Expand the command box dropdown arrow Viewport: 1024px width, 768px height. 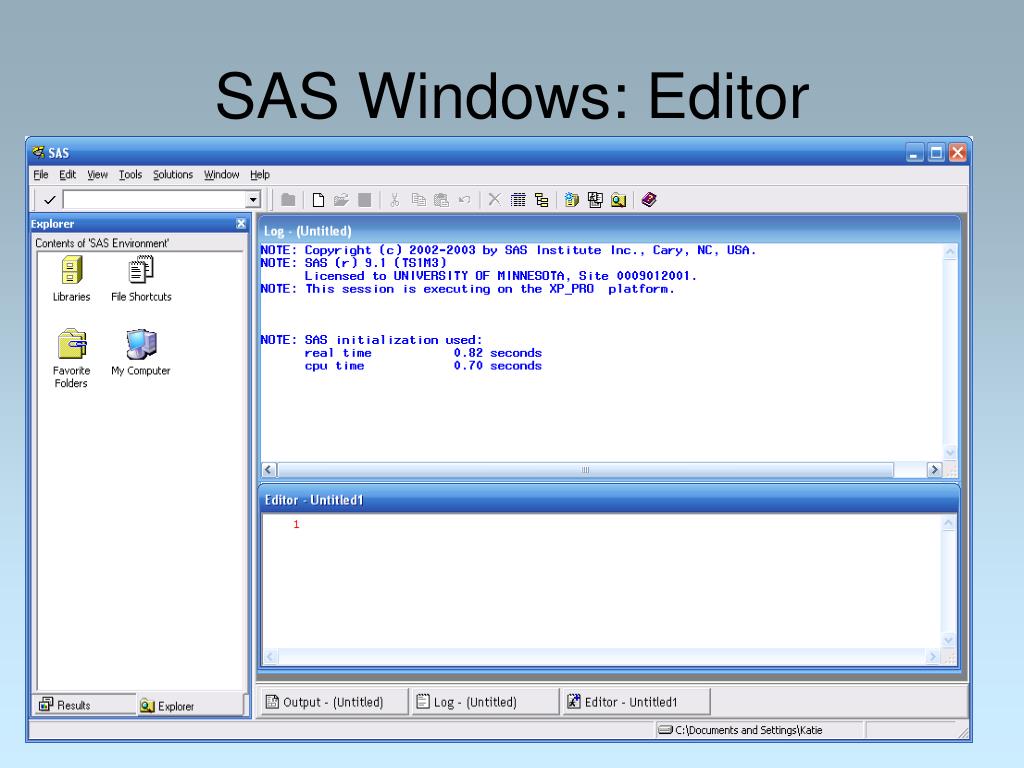point(253,200)
